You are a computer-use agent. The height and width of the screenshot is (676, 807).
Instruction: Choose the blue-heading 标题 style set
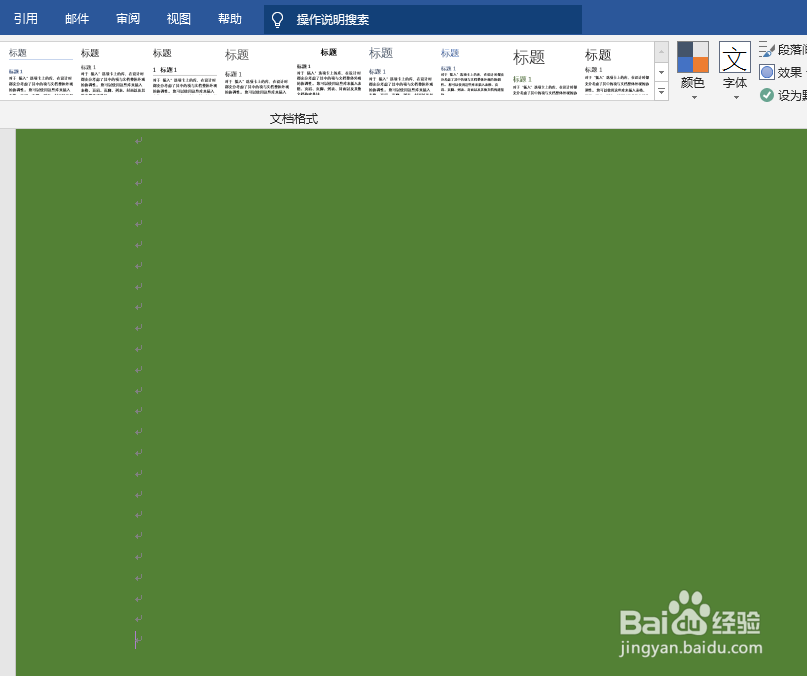point(470,72)
